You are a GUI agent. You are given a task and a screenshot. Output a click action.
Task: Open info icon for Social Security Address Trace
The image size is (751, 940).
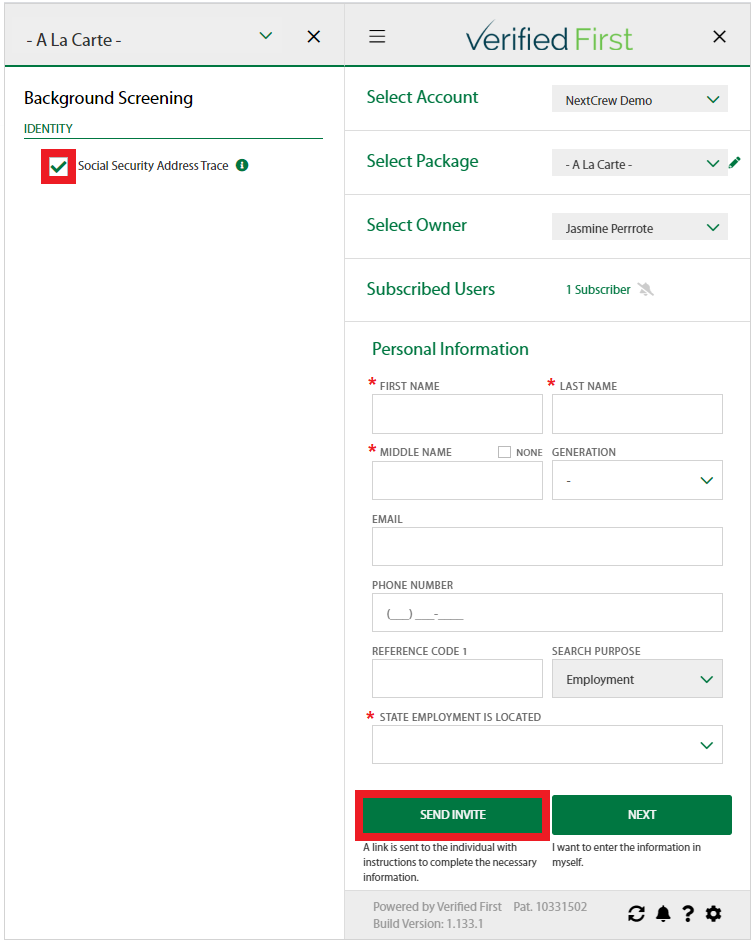pyautogui.click(x=242, y=165)
